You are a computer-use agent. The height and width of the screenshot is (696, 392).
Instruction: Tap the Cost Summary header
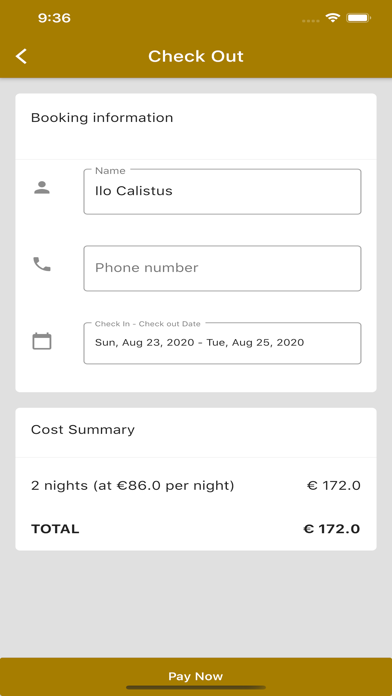pyautogui.click(x=83, y=430)
